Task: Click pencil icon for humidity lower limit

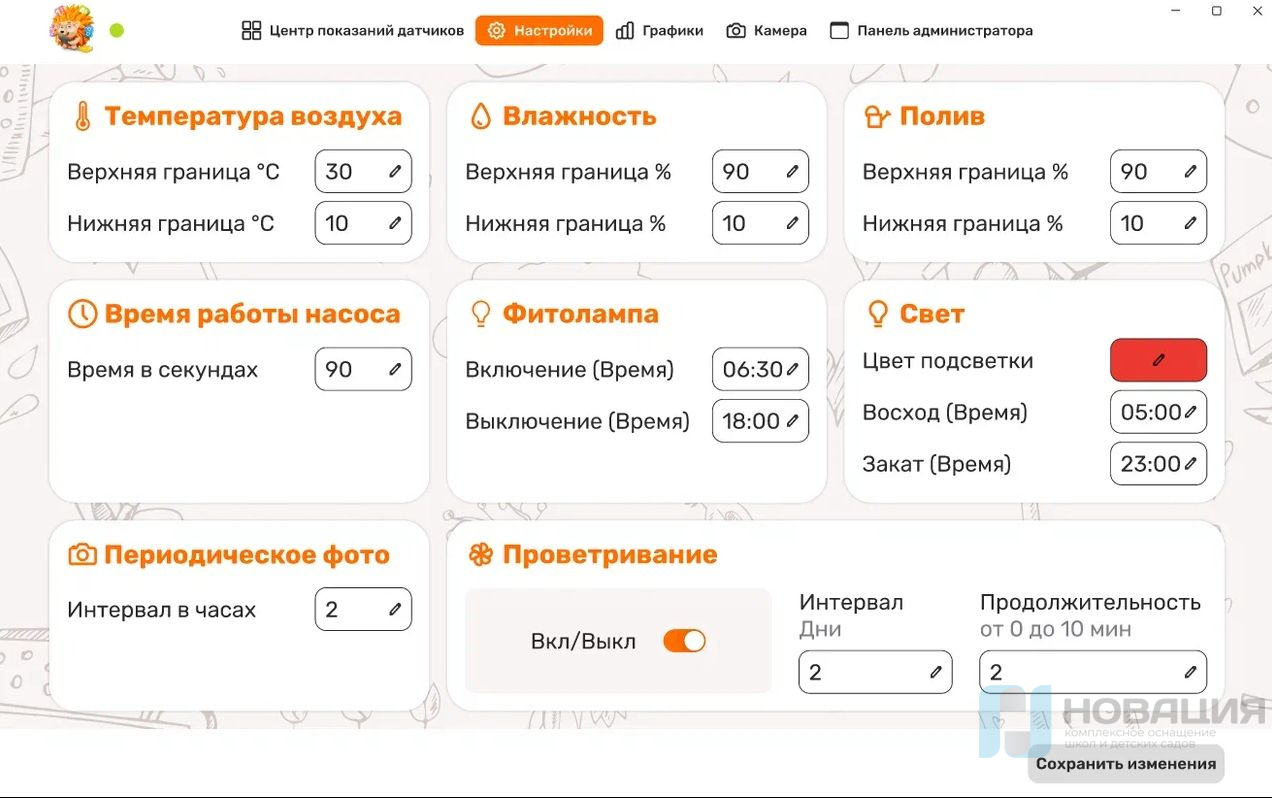Action: (x=792, y=223)
